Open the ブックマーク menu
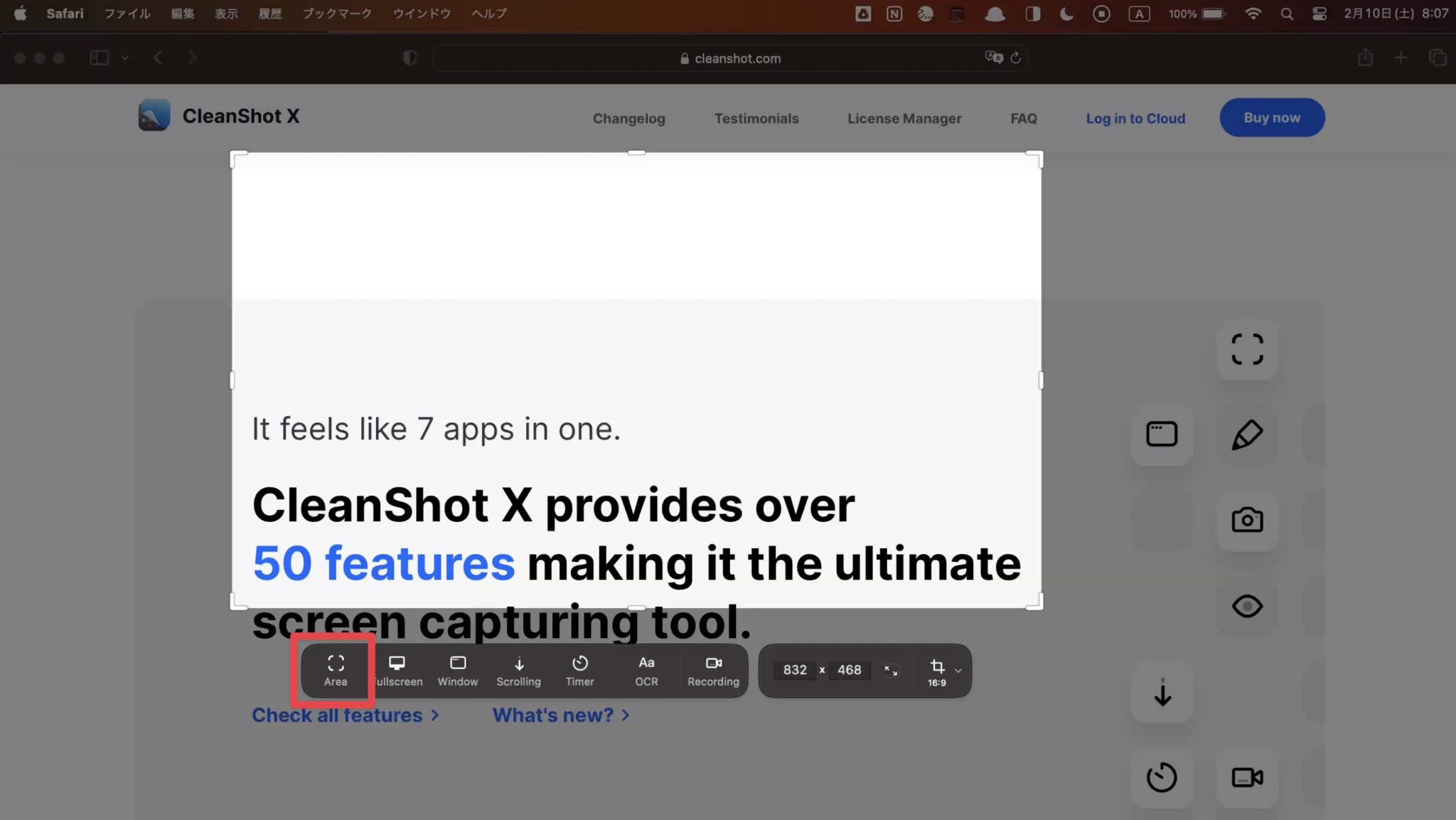The image size is (1456, 820). click(x=336, y=14)
